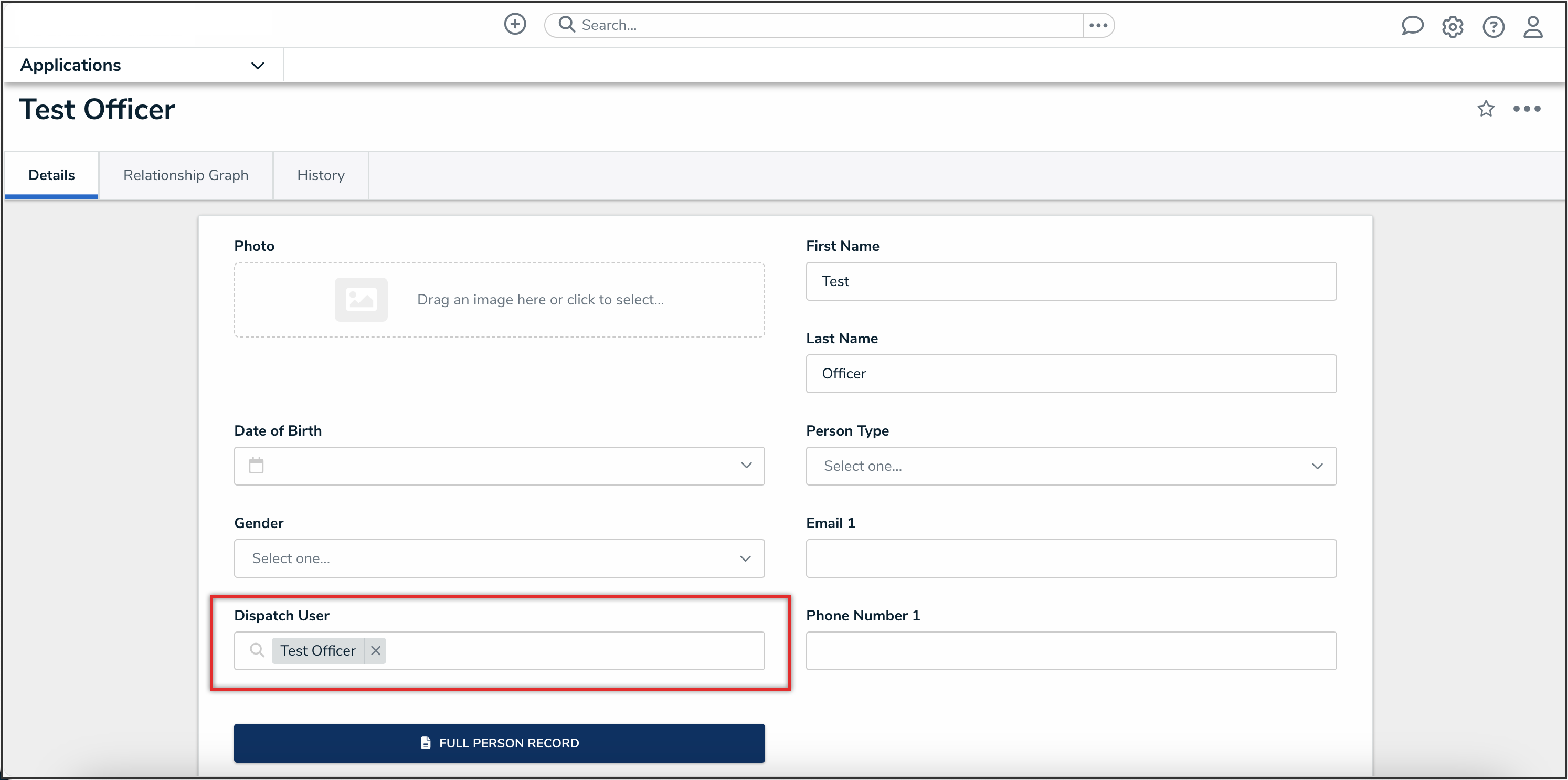1568x780 pixels.
Task: Open record options ellipsis next to star
Action: point(1527,109)
